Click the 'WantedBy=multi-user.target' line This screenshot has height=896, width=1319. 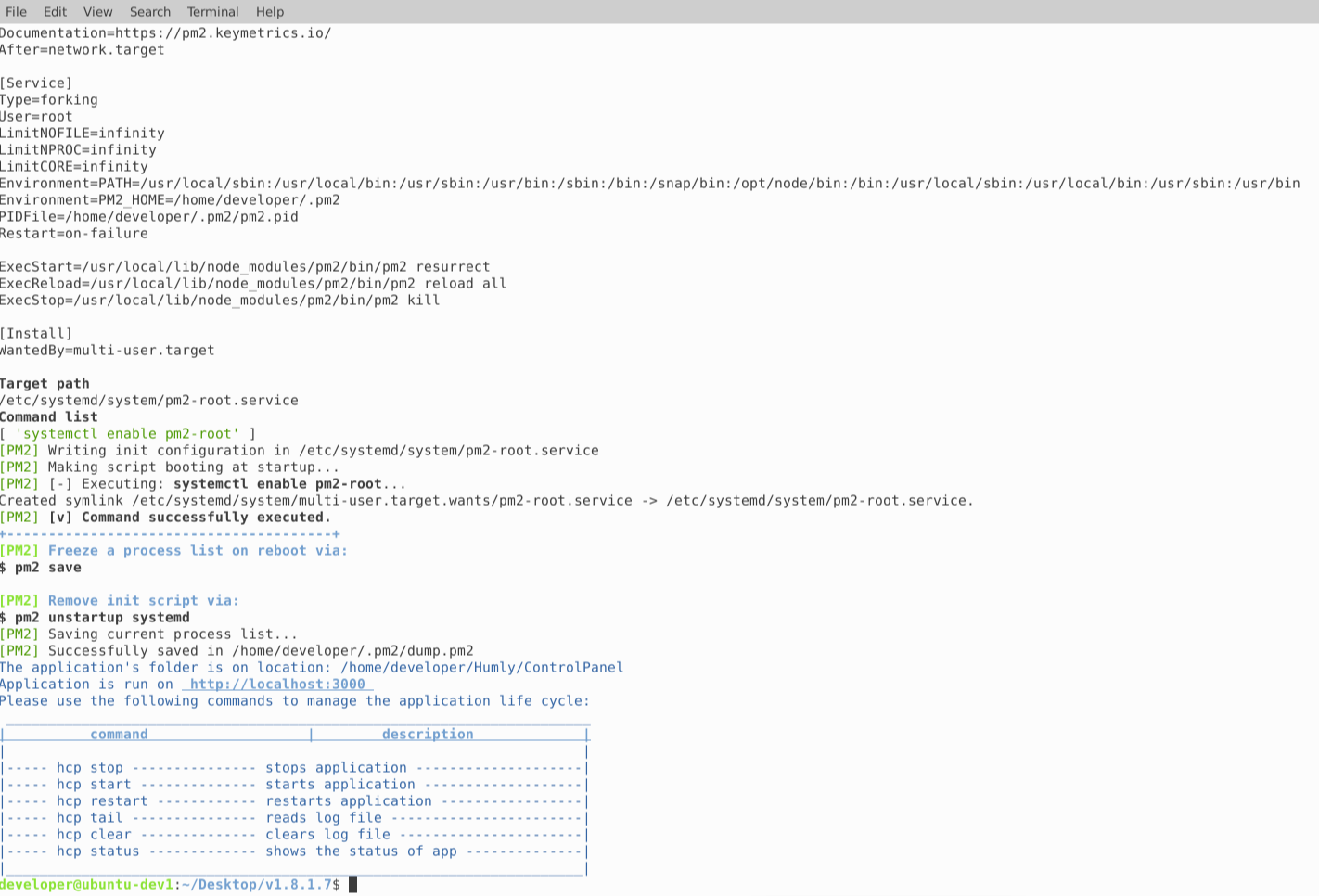coord(107,351)
